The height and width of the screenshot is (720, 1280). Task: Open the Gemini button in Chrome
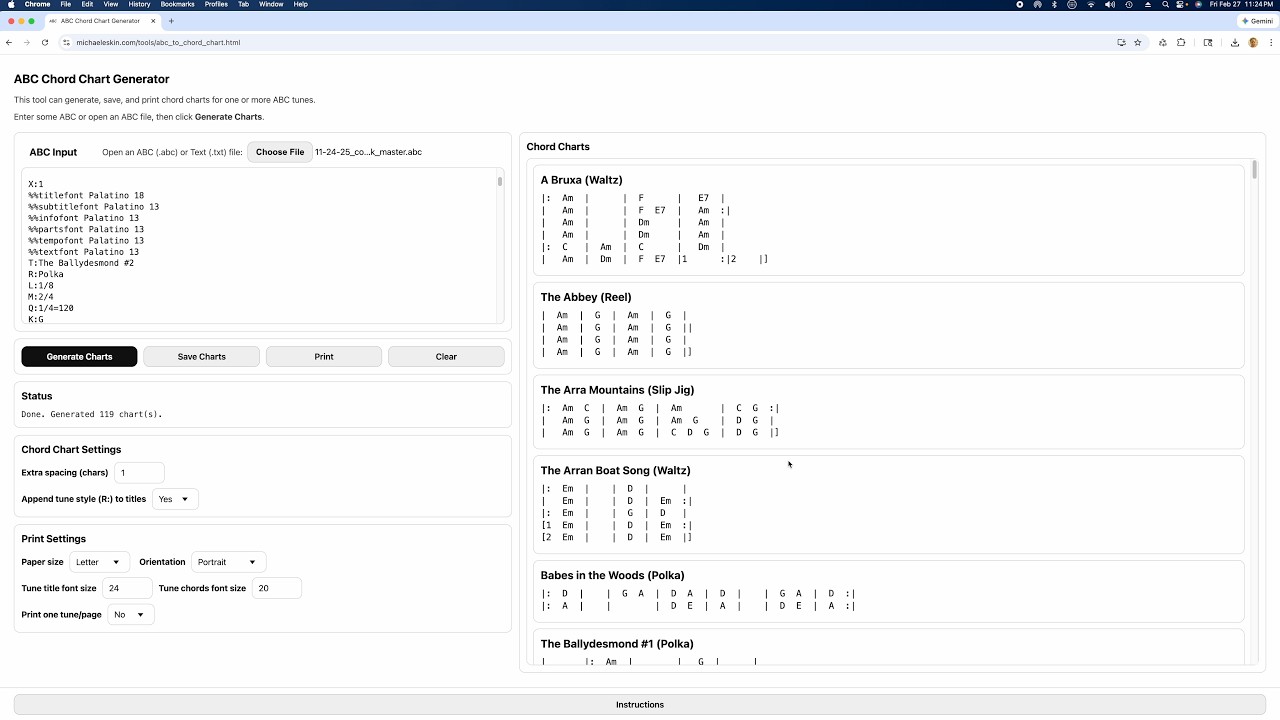1258,21
